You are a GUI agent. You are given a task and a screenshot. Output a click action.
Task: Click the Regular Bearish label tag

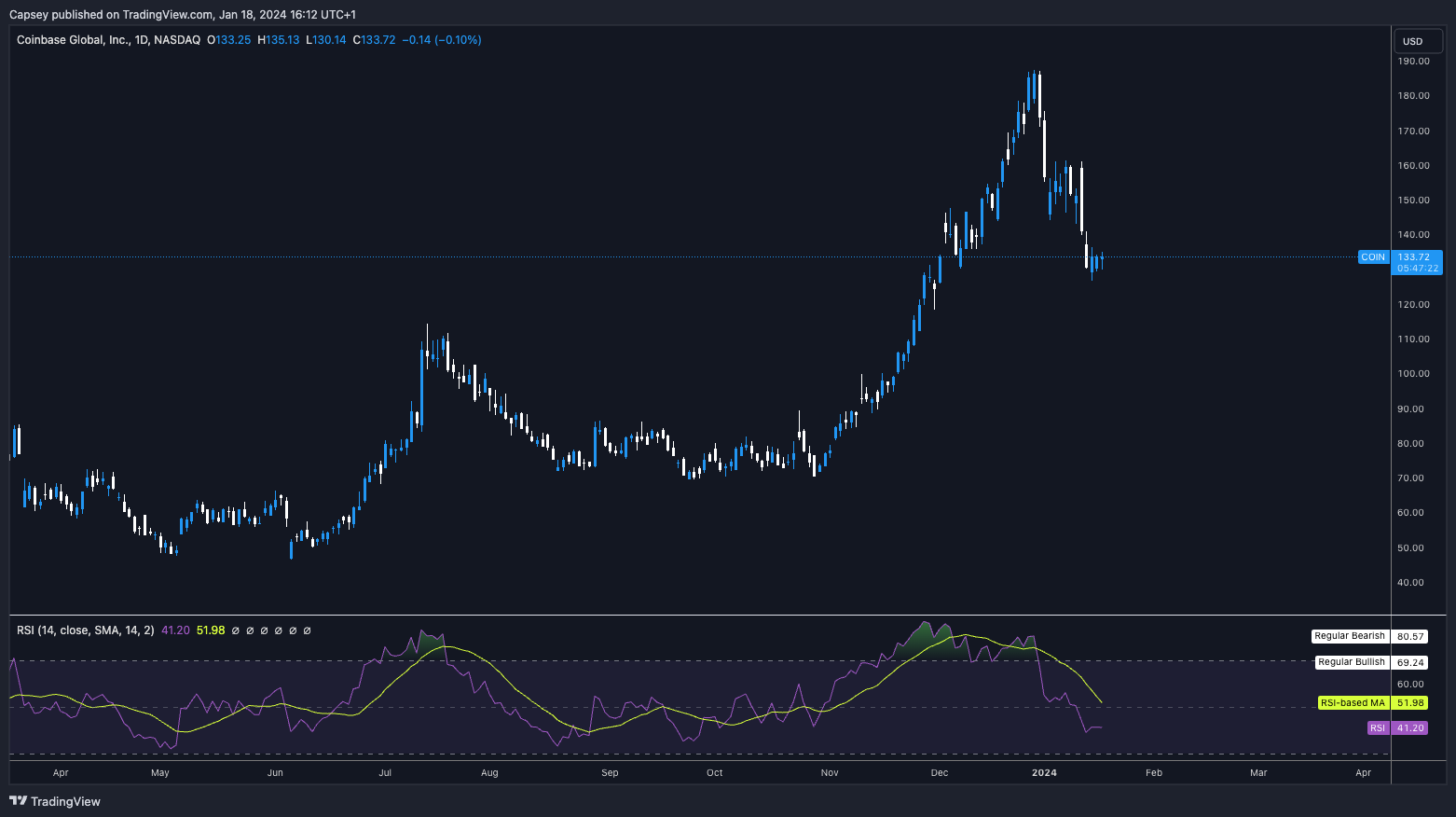click(x=1349, y=636)
